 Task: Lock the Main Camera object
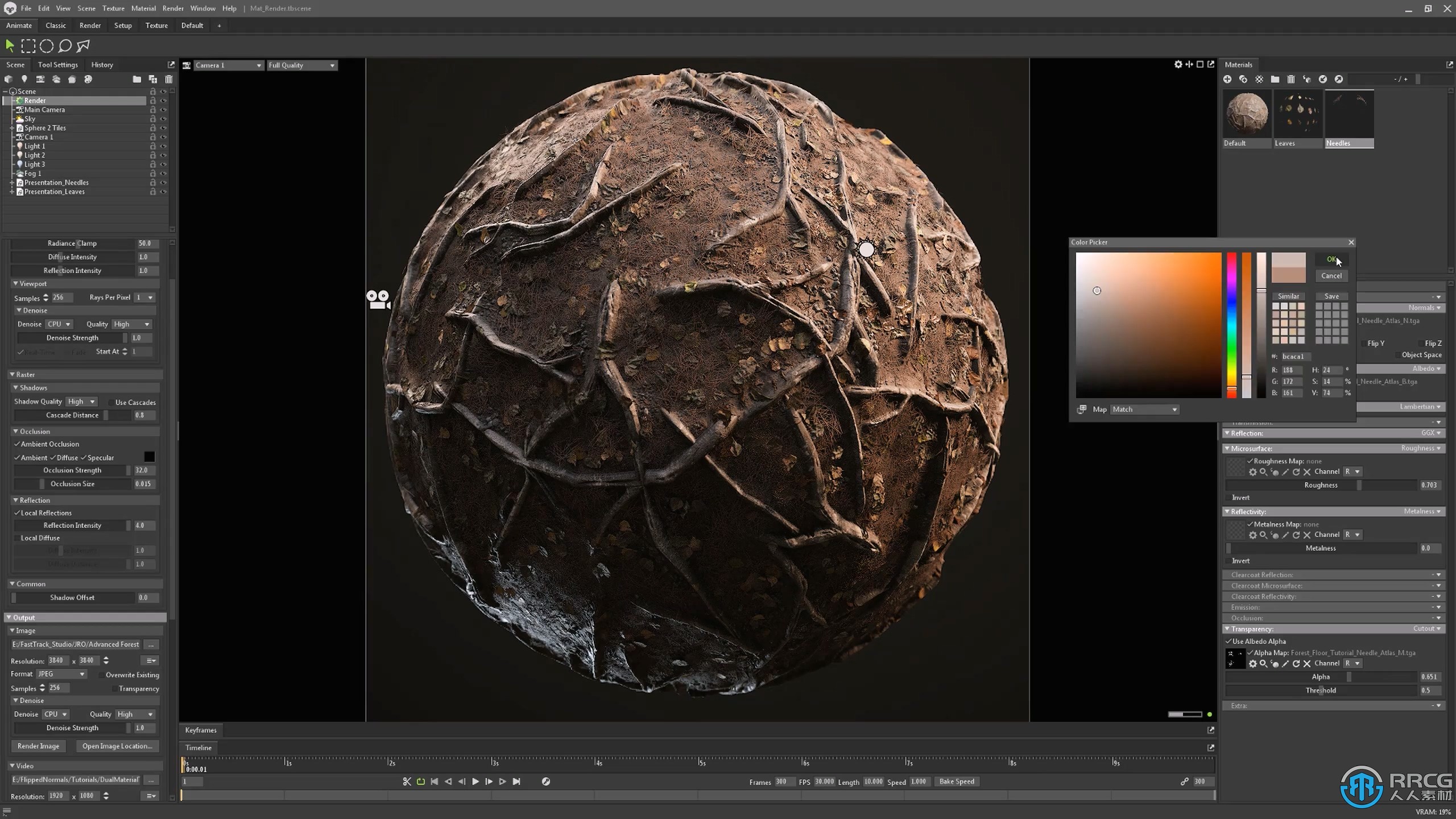(x=152, y=110)
